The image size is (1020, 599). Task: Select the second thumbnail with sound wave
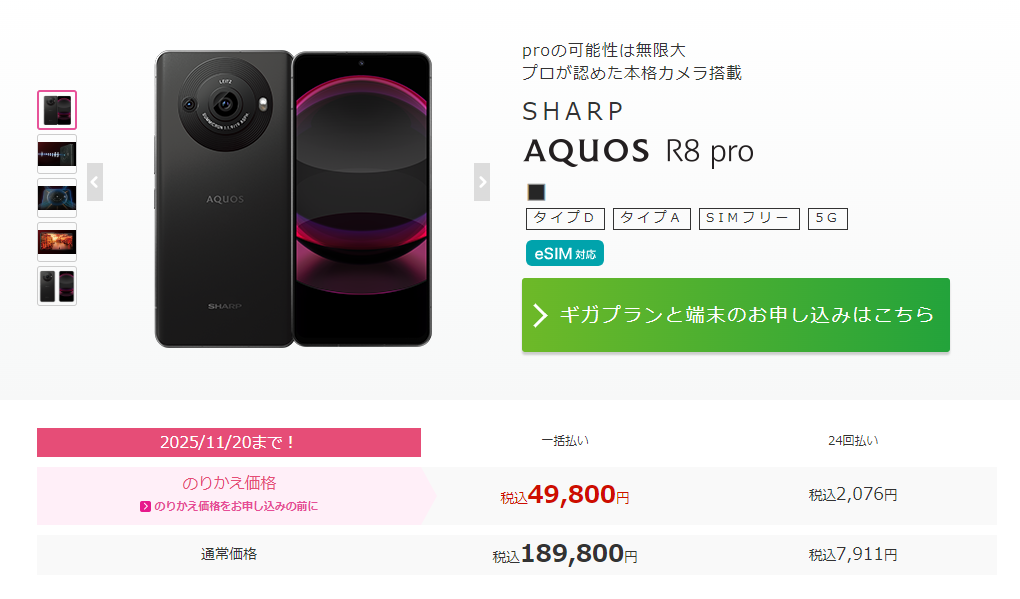57,154
